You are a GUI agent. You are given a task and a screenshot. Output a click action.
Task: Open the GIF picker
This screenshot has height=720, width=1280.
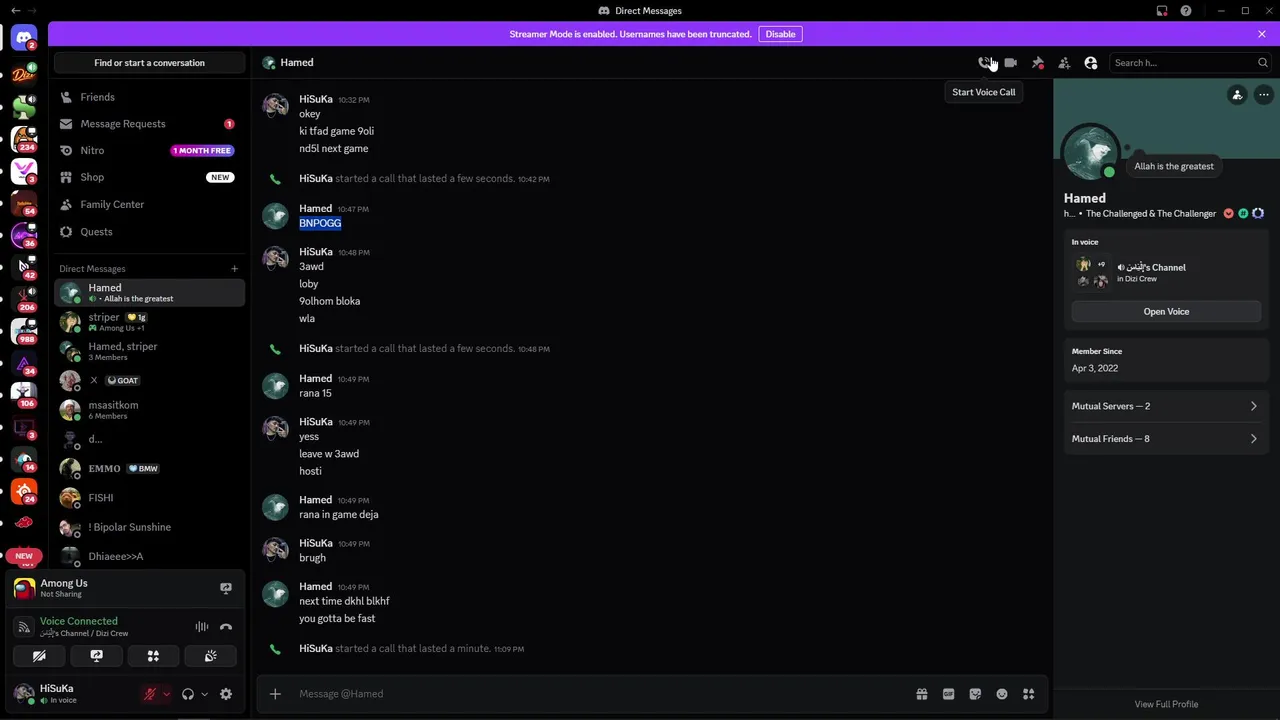(948, 694)
